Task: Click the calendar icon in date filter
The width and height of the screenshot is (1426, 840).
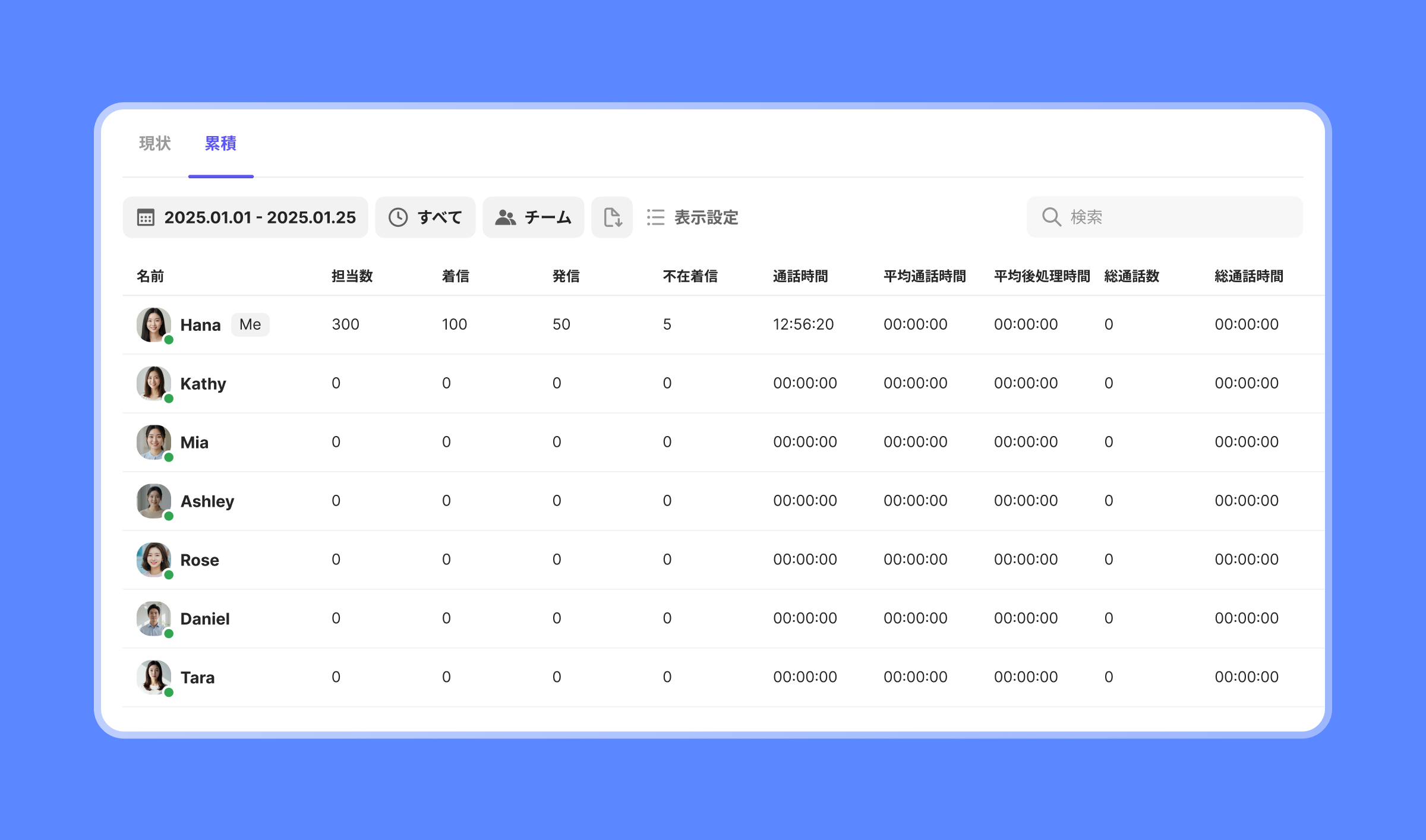Action: (x=146, y=217)
